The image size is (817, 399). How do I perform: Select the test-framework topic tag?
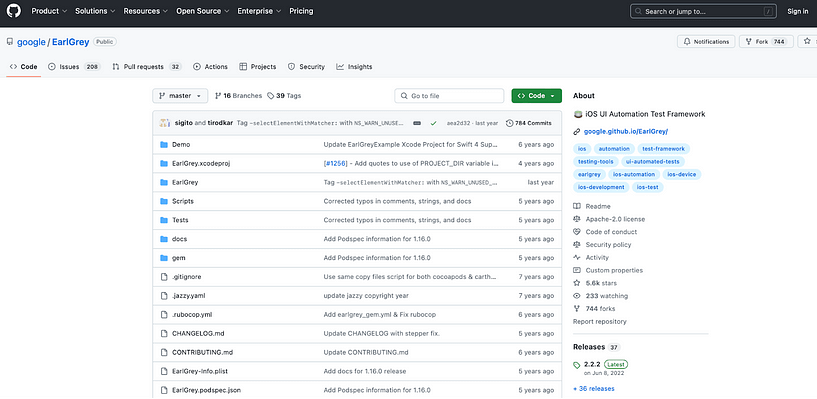pyautogui.click(x=663, y=149)
